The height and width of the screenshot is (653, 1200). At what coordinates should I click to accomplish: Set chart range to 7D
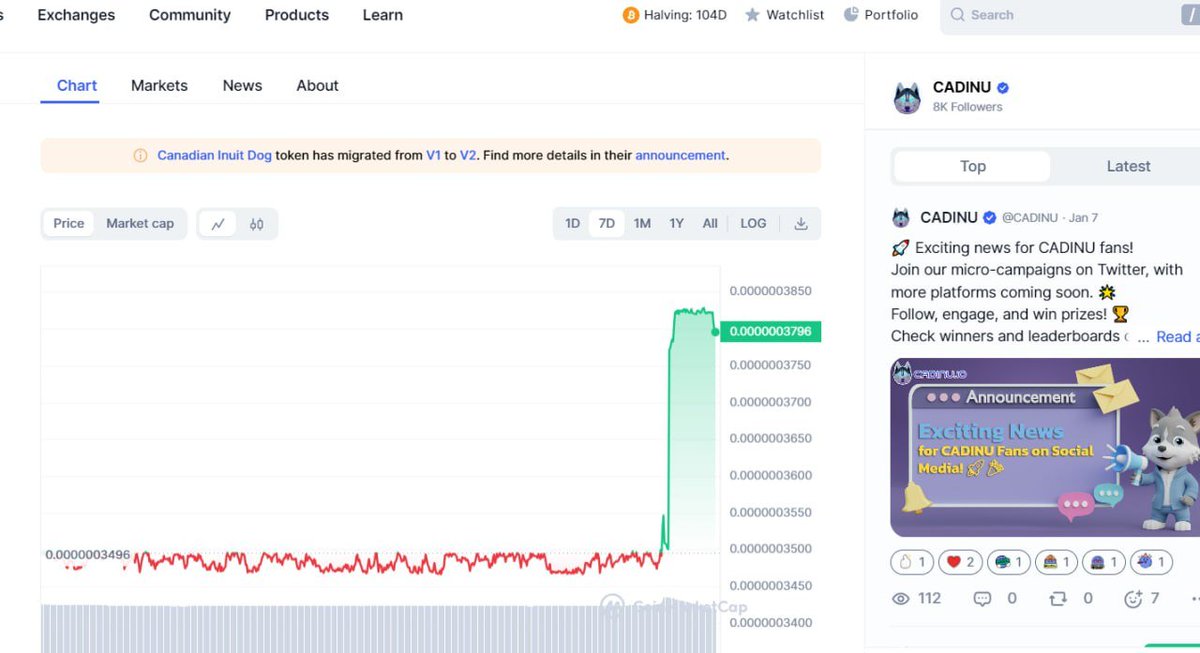607,223
